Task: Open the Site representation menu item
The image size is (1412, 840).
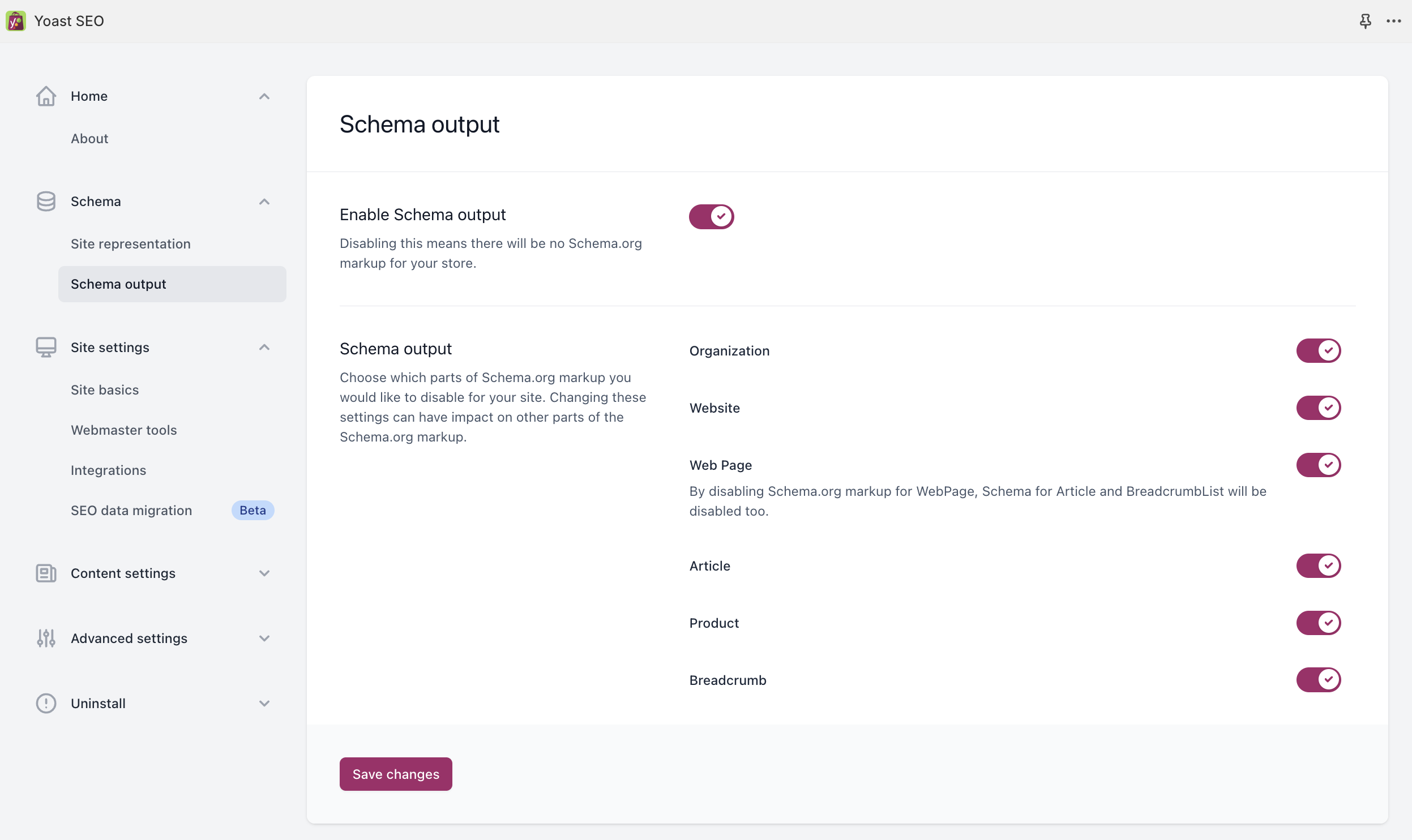Action: (x=131, y=244)
